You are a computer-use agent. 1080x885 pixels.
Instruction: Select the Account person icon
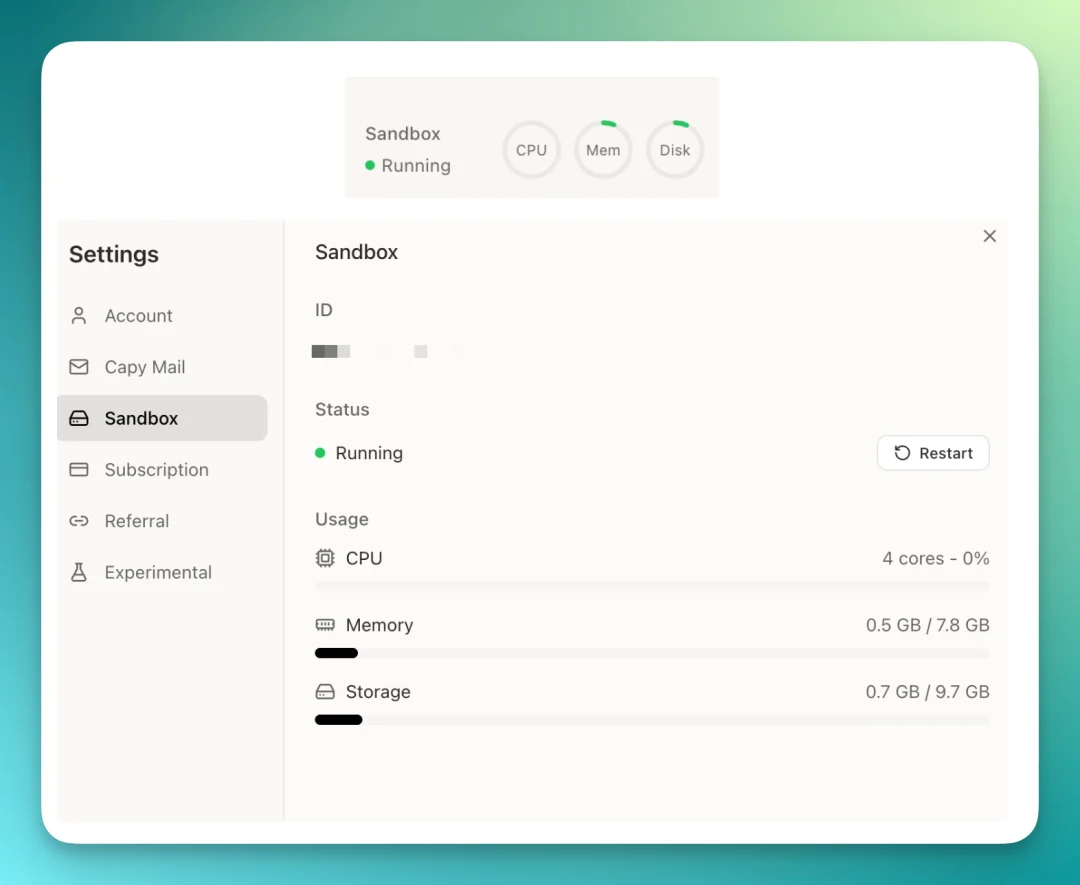pyautogui.click(x=78, y=315)
